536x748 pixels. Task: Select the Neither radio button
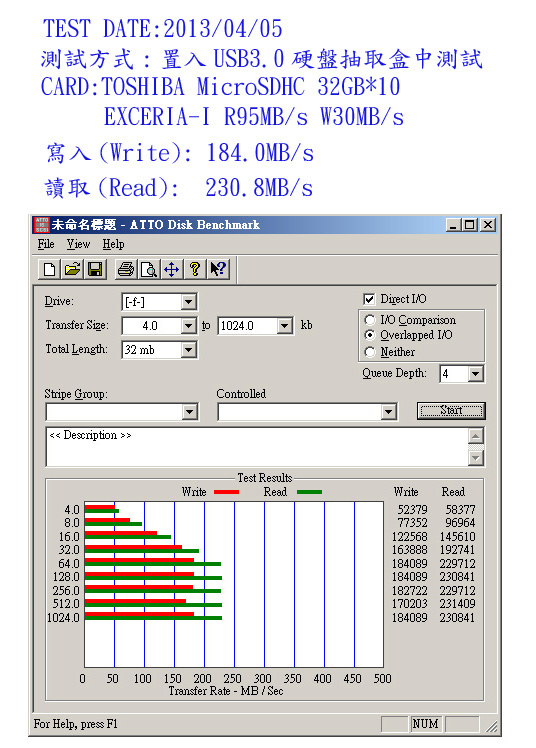click(370, 352)
